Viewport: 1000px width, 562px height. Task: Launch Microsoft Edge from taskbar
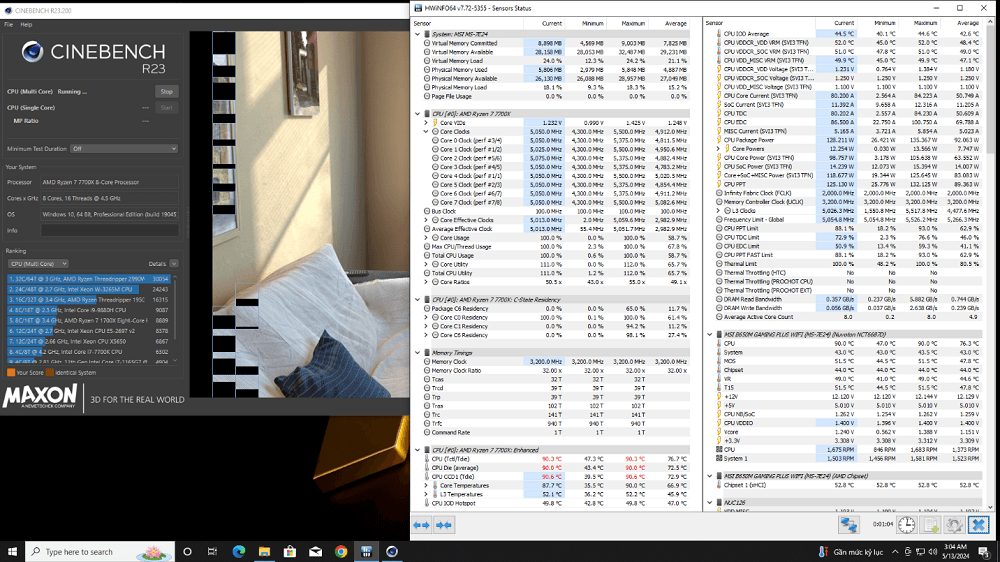(239, 552)
